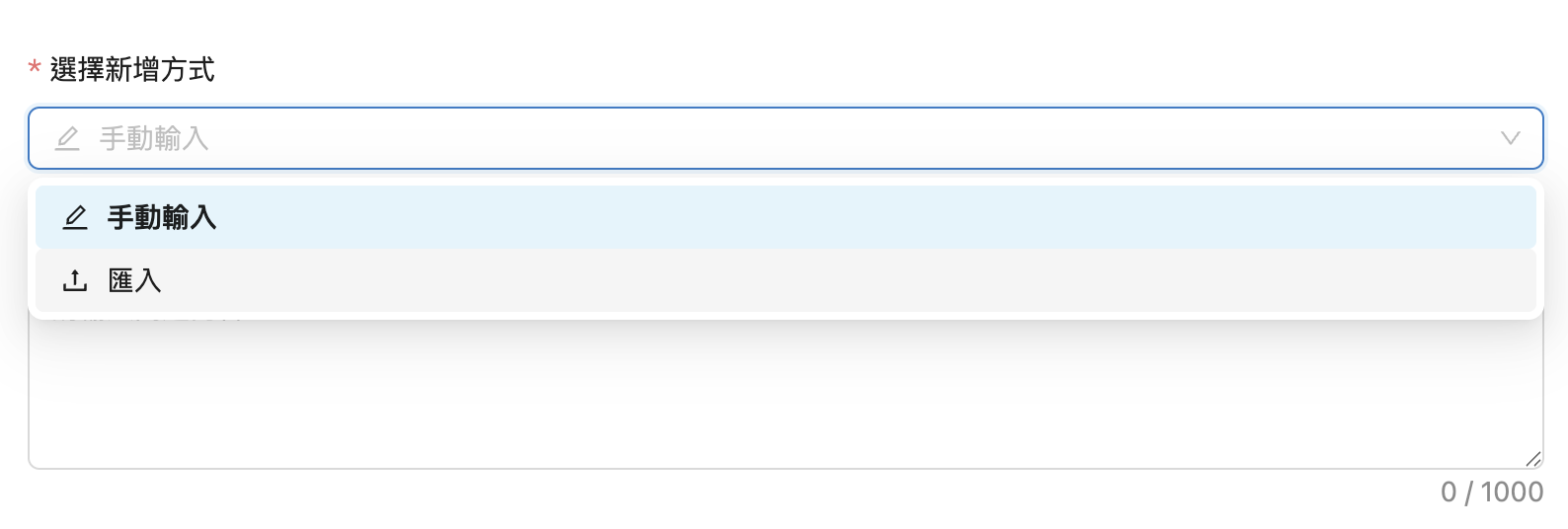
Task: Click the upload icon beside 匯入
Action: pos(75,281)
